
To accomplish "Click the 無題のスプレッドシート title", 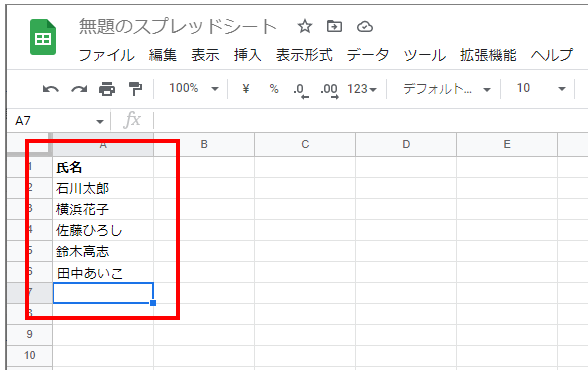I will click(178, 27).
